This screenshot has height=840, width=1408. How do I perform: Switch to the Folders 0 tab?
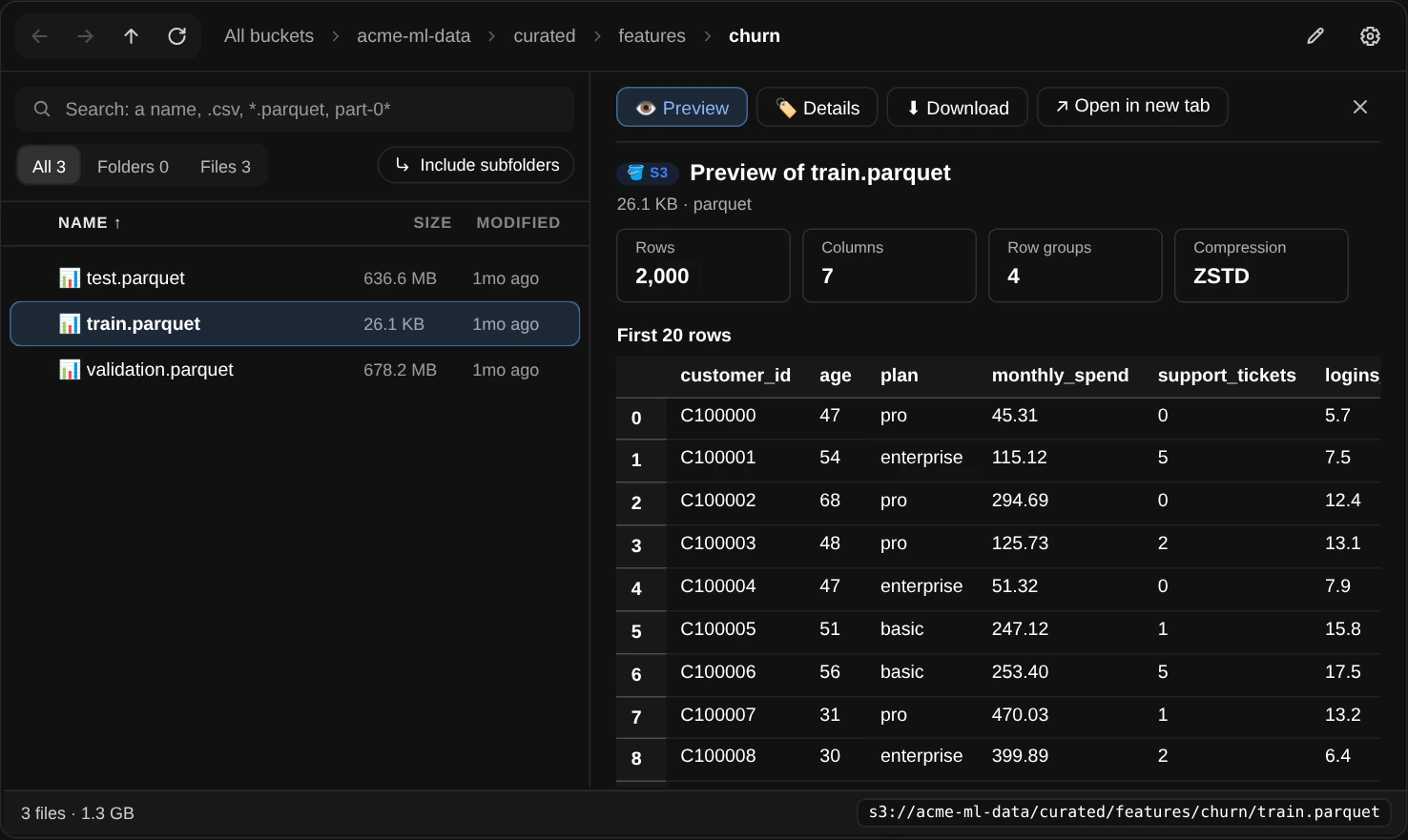coord(133,166)
